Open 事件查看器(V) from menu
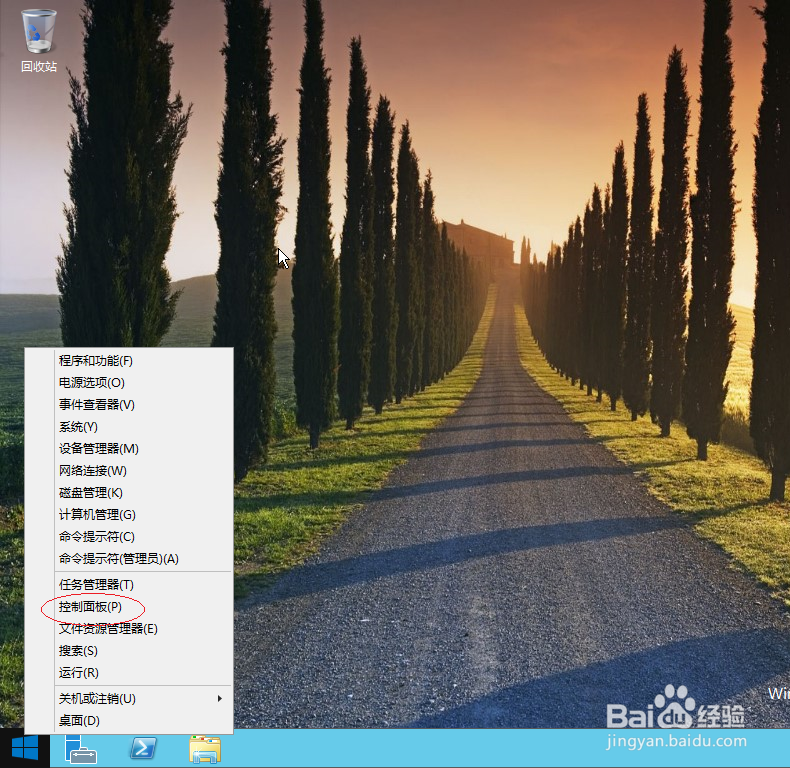This screenshot has width=790, height=768. coord(129,405)
